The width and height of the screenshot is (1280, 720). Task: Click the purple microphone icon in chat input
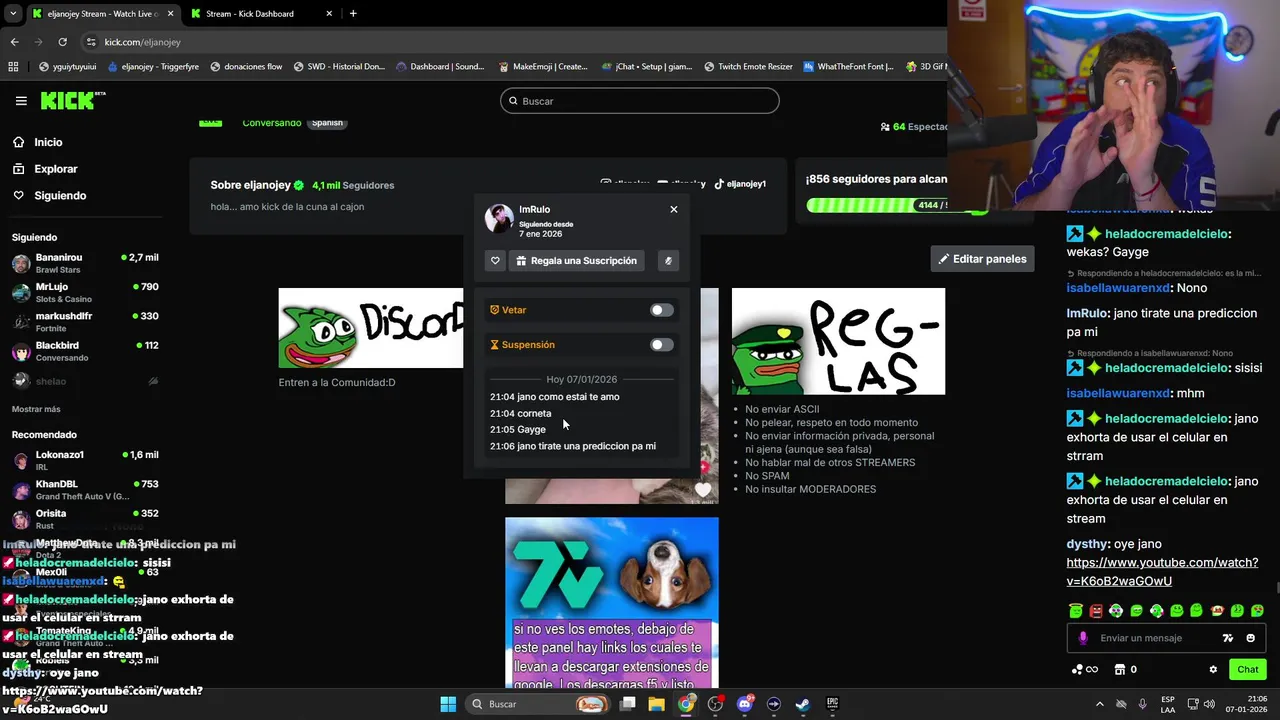pyautogui.click(x=1083, y=638)
